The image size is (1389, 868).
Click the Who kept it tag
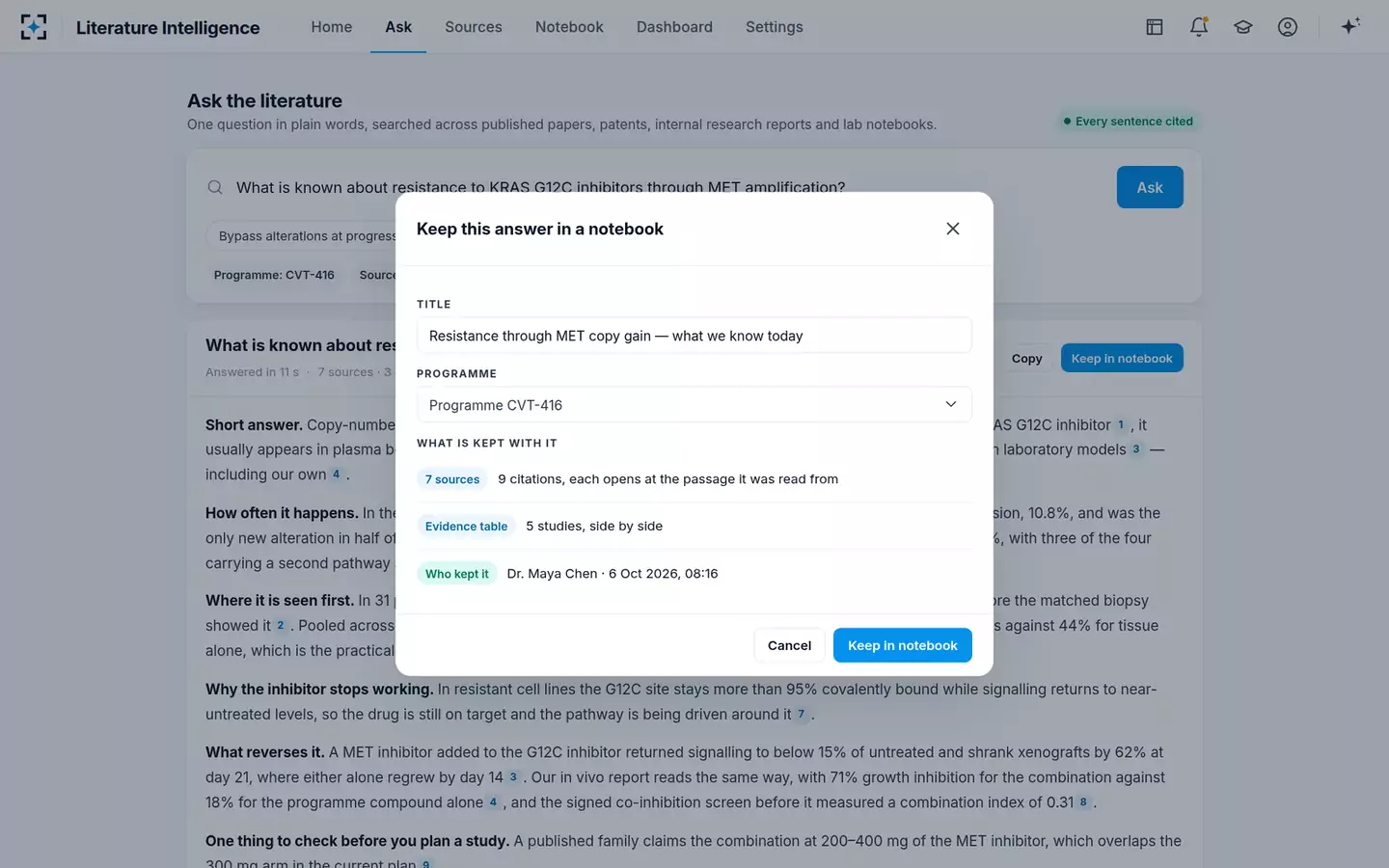[x=457, y=574]
